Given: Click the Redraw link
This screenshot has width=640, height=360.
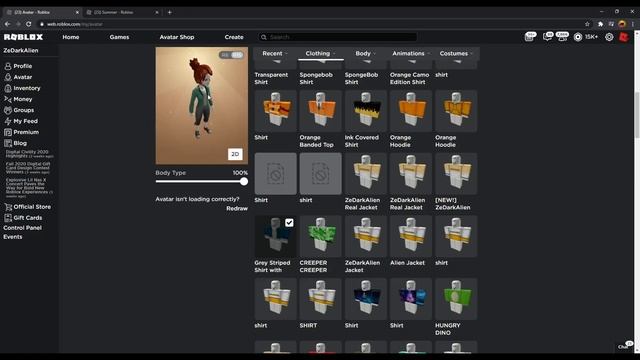Looking at the screenshot, I should point(237,208).
